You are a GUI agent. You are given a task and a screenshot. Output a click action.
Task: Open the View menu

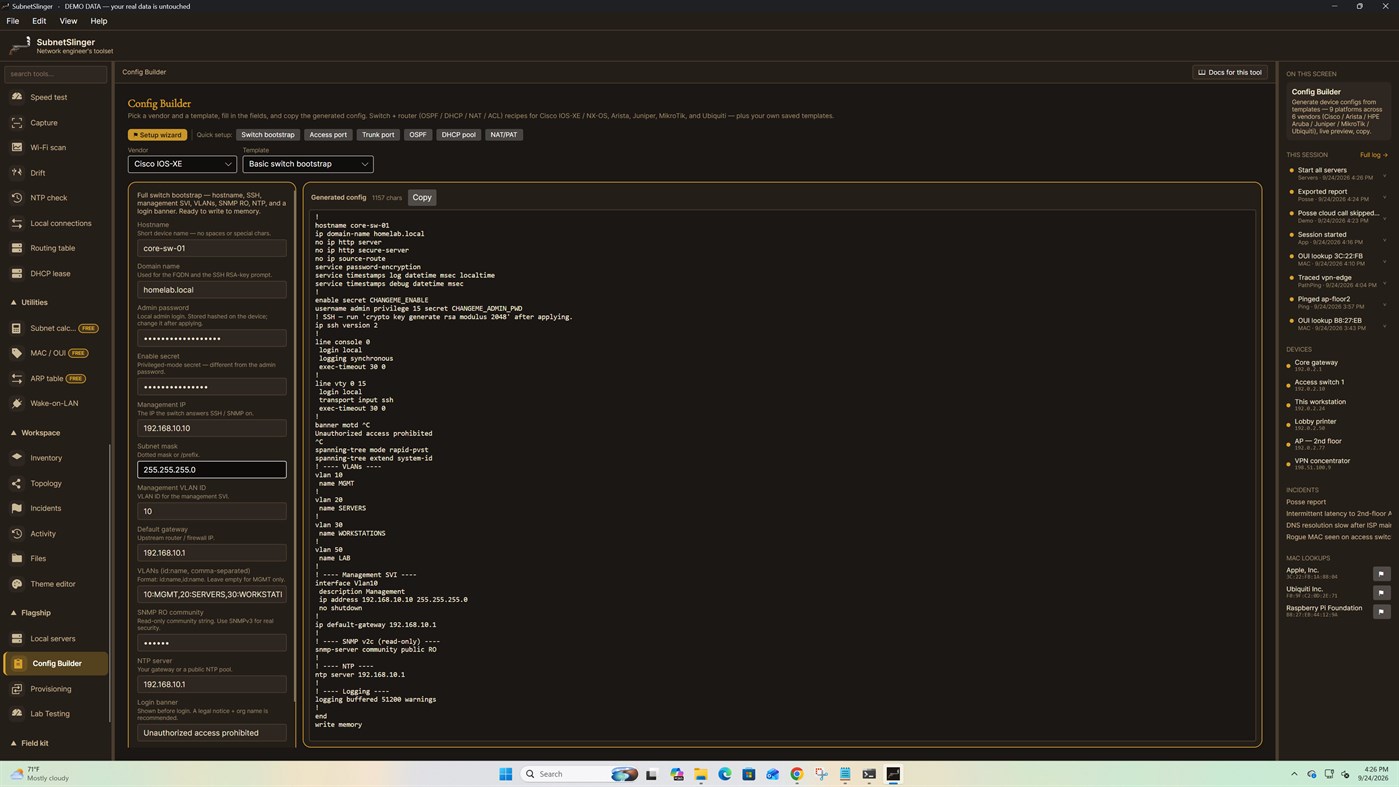[x=68, y=21]
